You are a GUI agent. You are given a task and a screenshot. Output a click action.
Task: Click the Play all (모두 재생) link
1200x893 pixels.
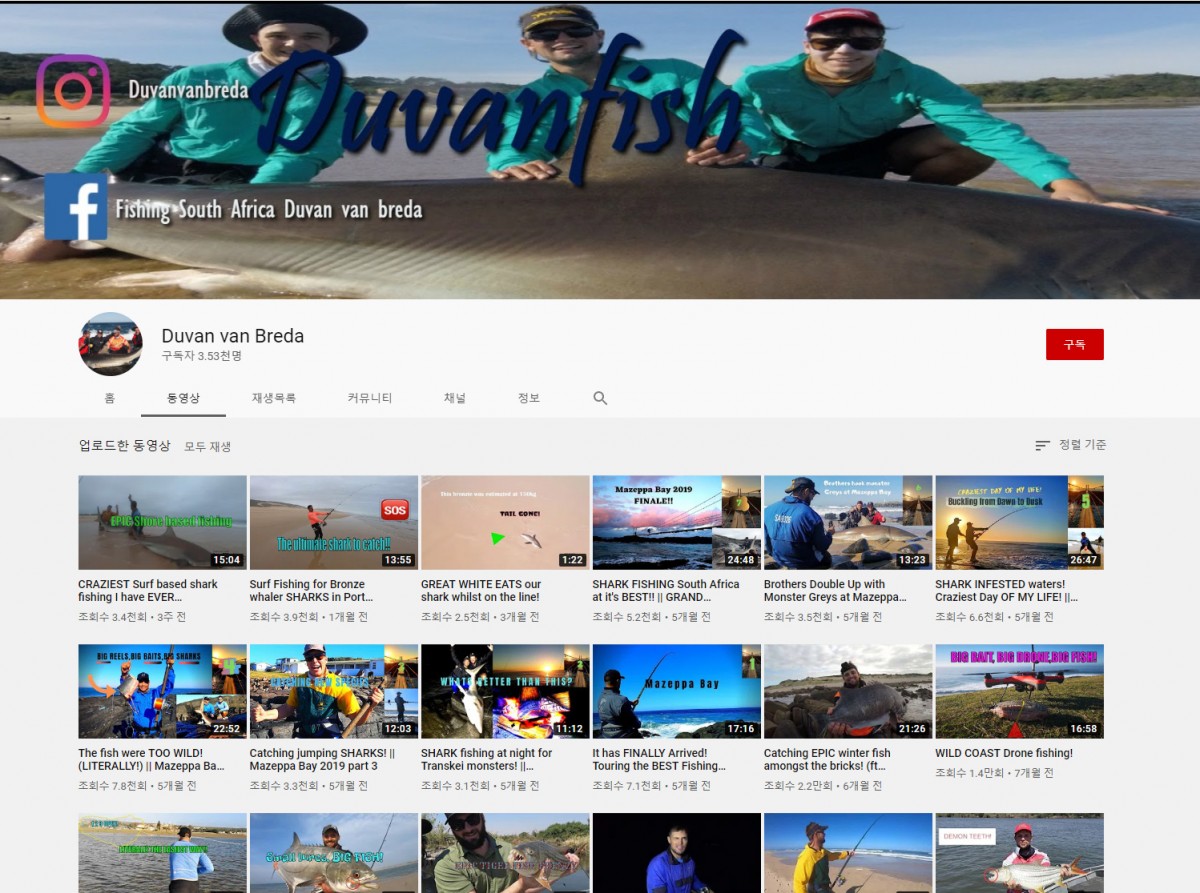[207, 446]
